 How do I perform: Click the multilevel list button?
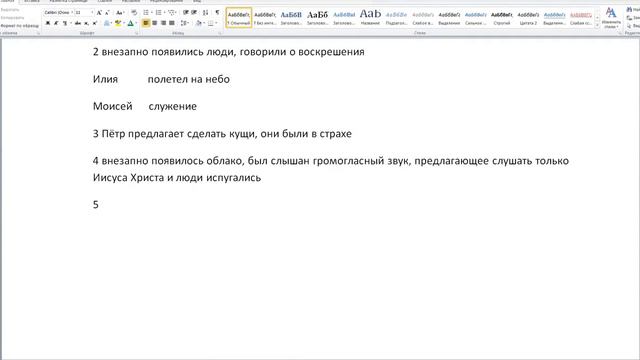(x=171, y=13)
